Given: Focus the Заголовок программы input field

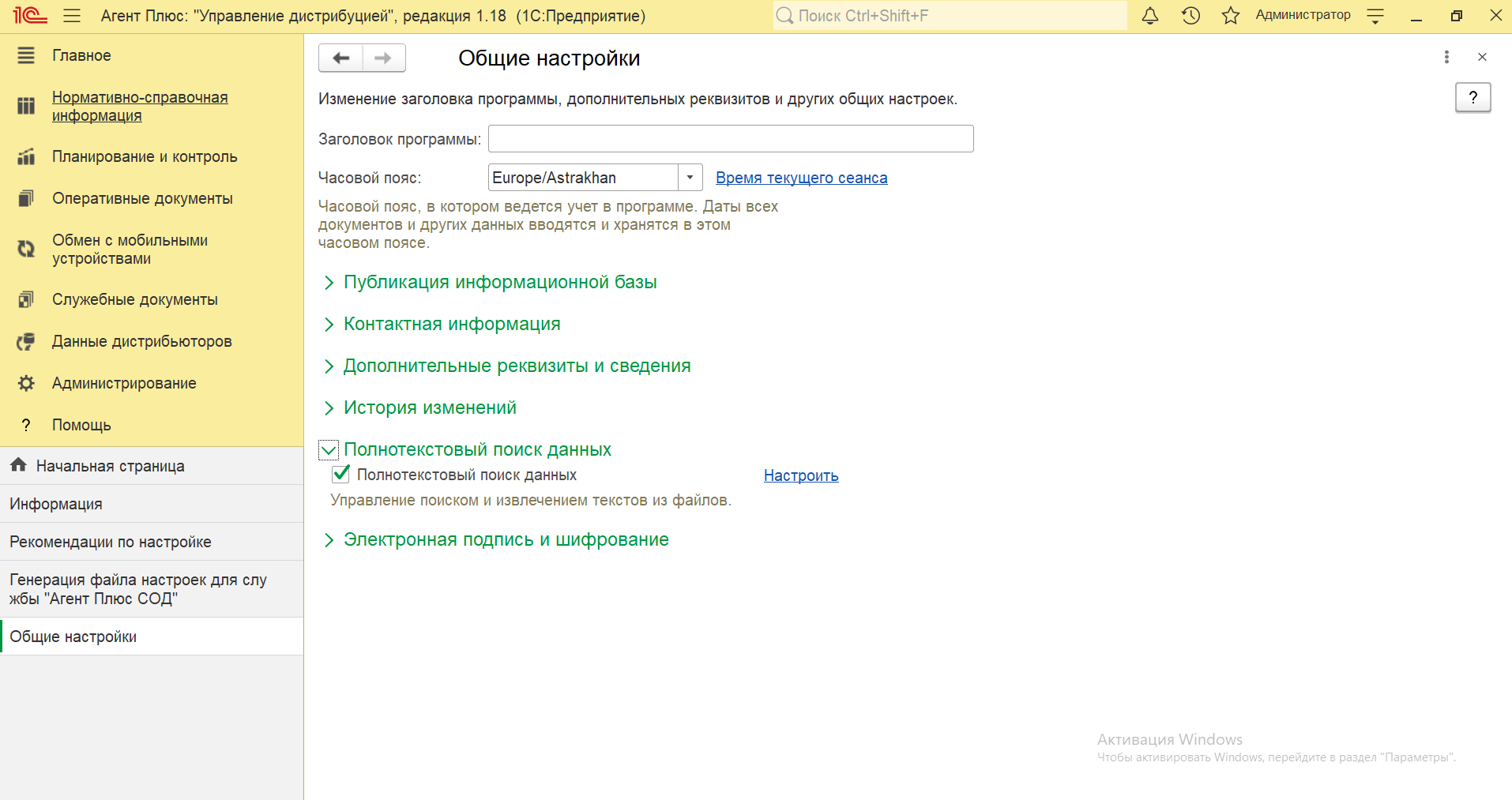Looking at the screenshot, I should click(x=731, y=138).
